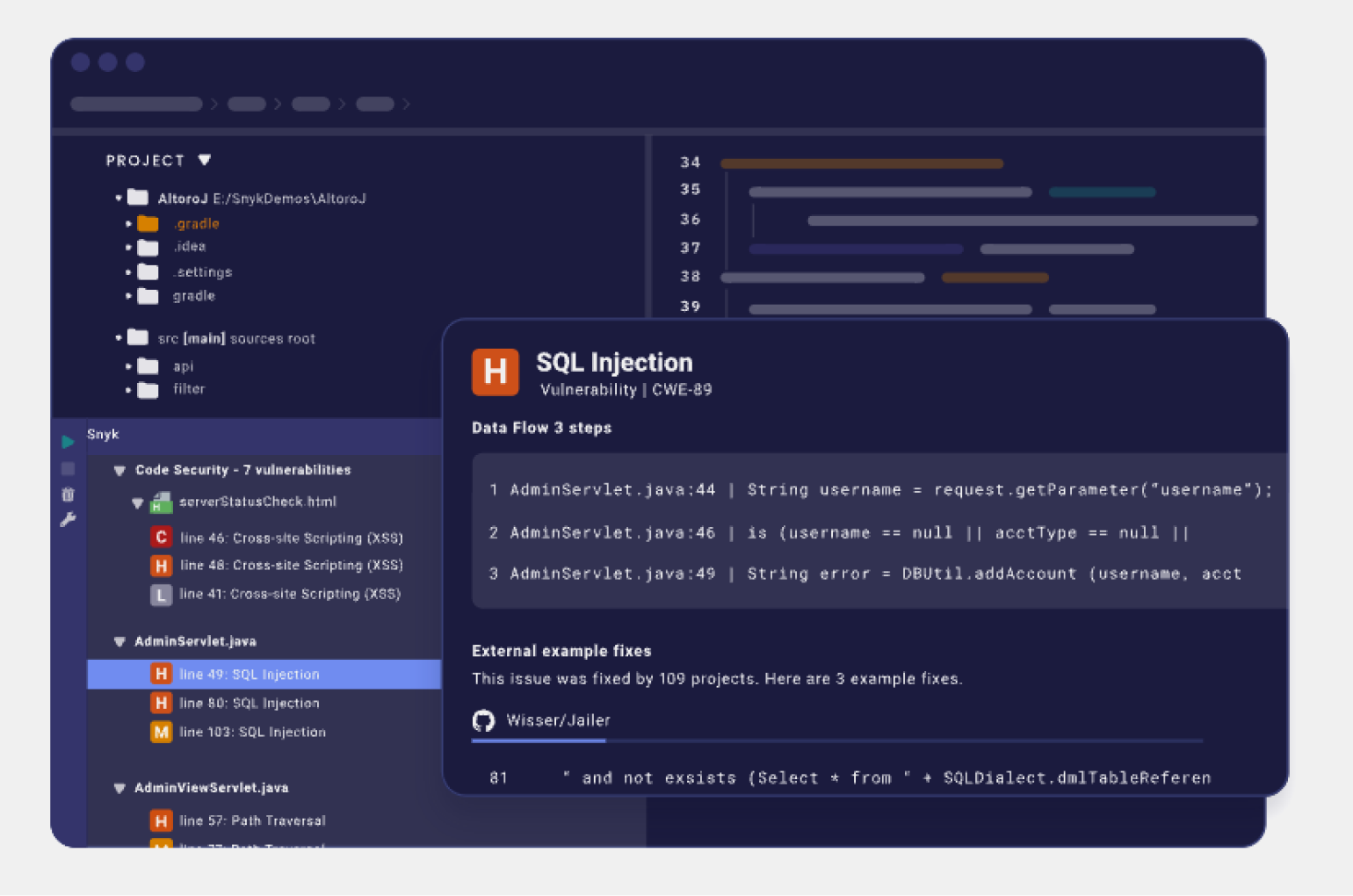This screenshot has width=1353, height=896.
Task: Collapse the AdminServlet.java tree node
Action: [x=119, y=642]
